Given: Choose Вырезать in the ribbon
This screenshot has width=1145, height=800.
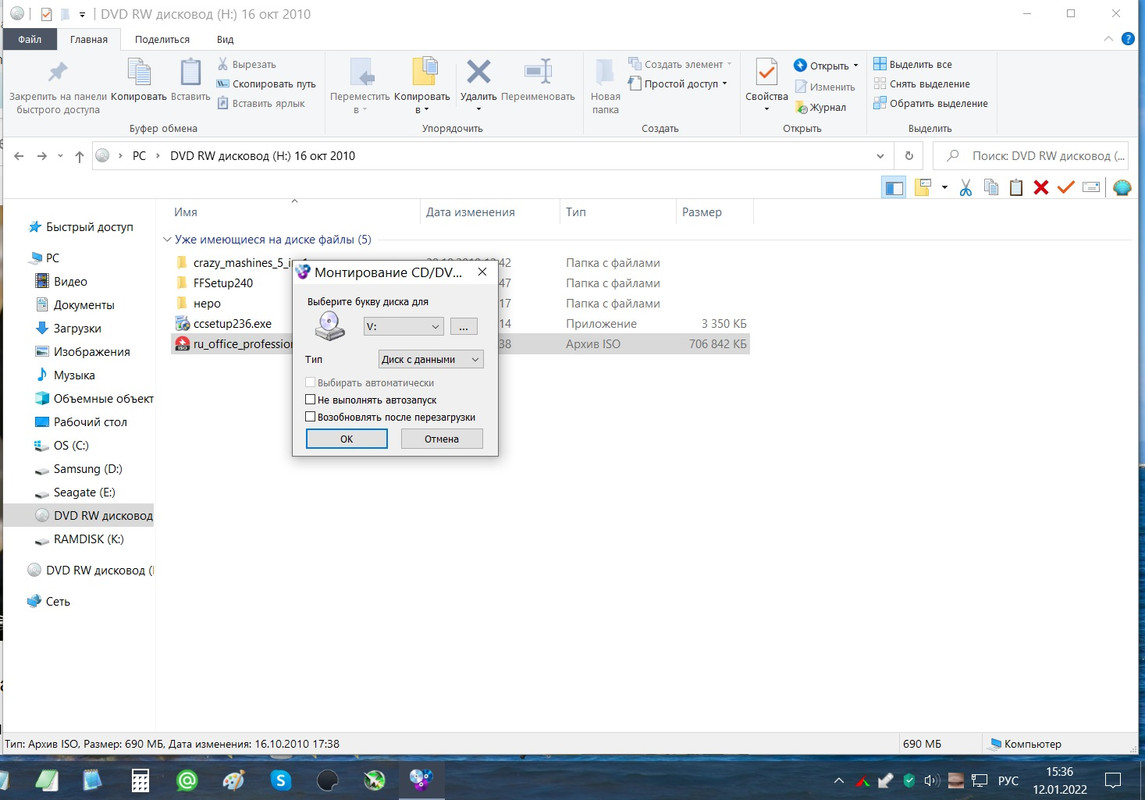Looking at the screenshot, I should pyautogui.click(x=247, y=64).
